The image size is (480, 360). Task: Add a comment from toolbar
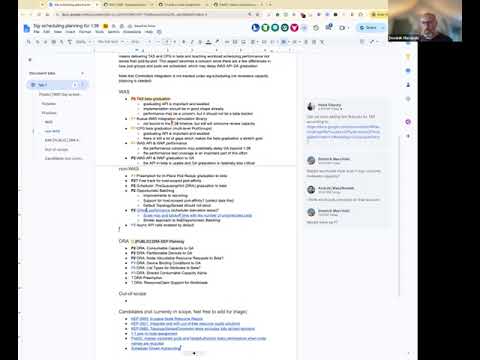pyautogui.click(x=235, y=42)
